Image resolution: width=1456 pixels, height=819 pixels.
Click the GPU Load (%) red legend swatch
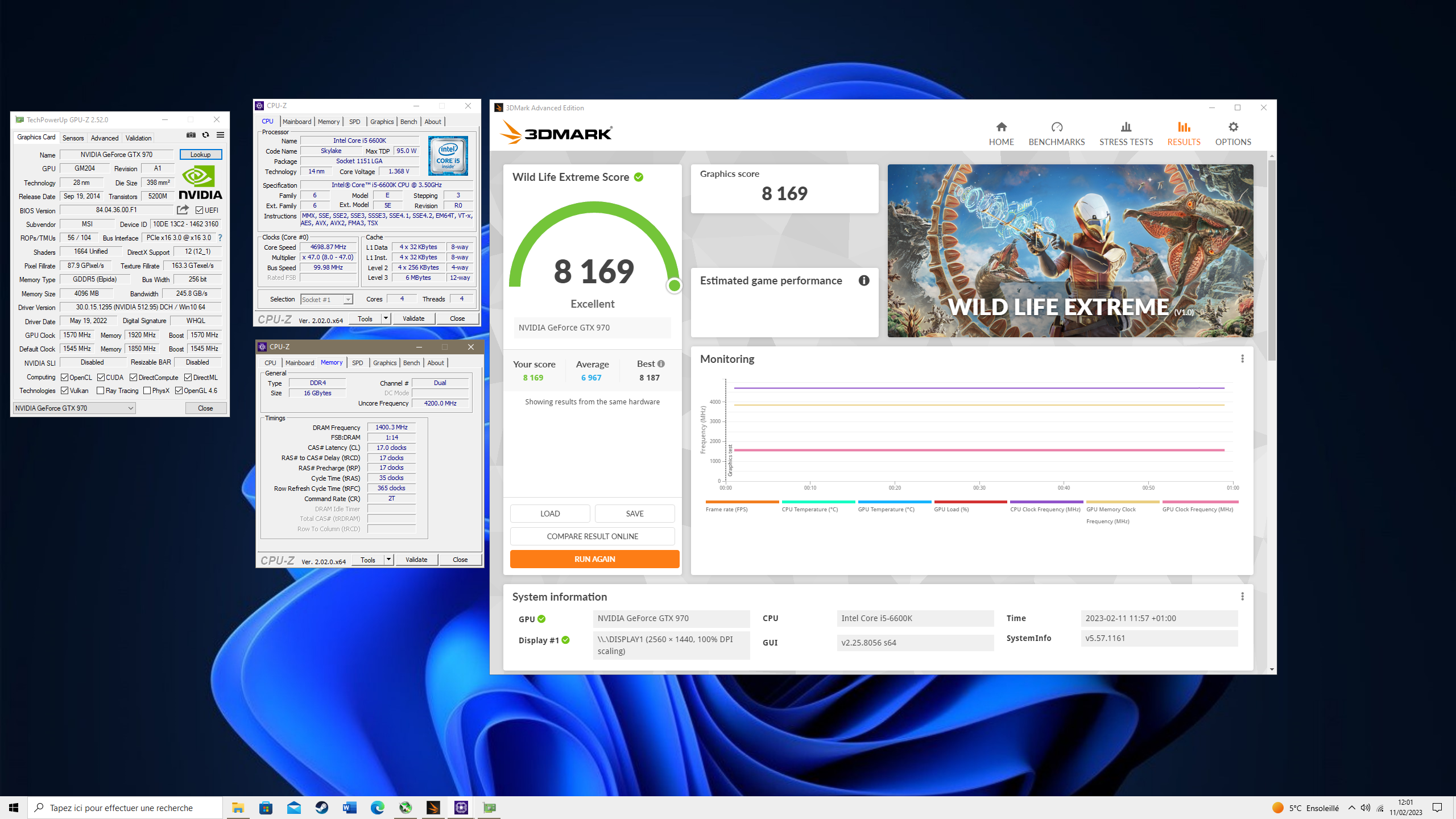coord(970,502)
